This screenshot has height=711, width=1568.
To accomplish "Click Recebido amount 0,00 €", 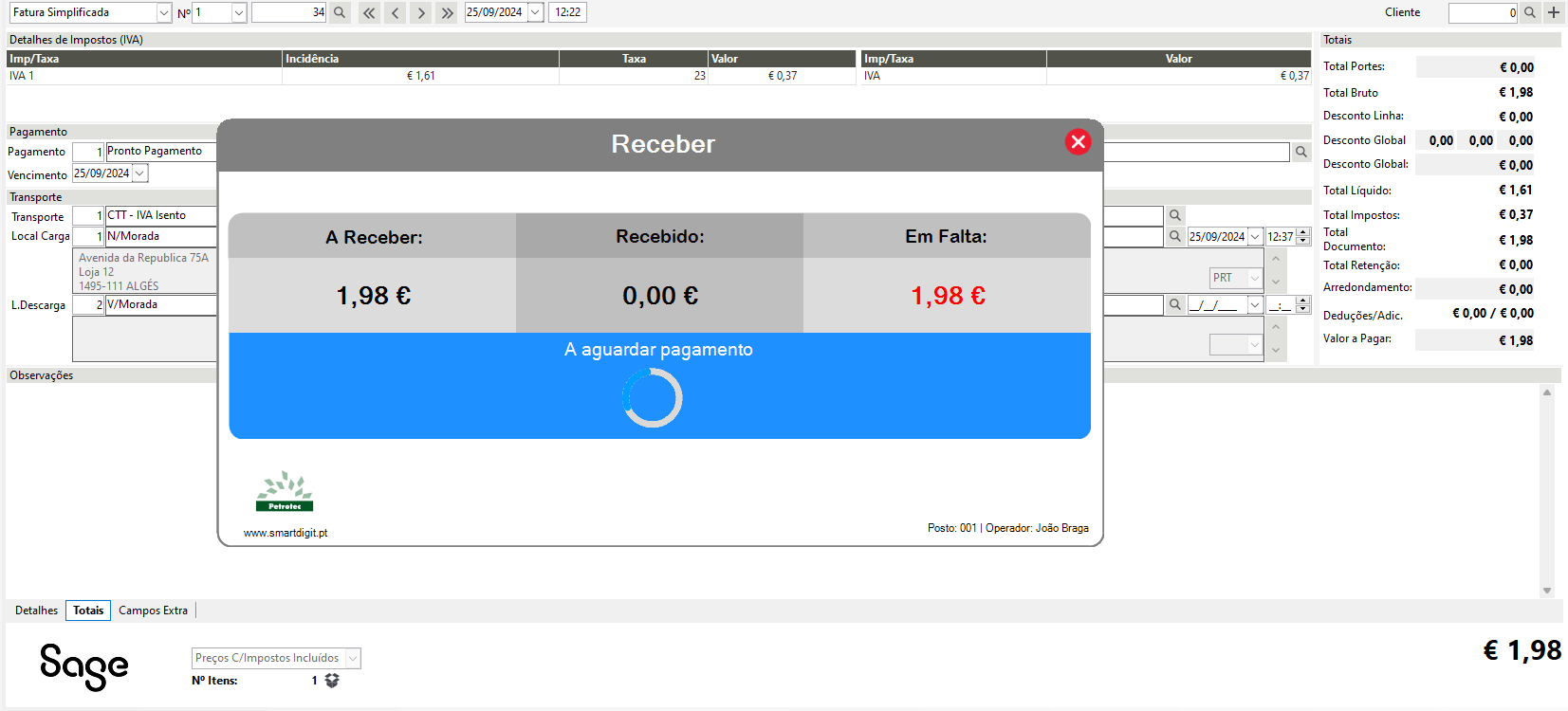I will (x=660, y=296).
